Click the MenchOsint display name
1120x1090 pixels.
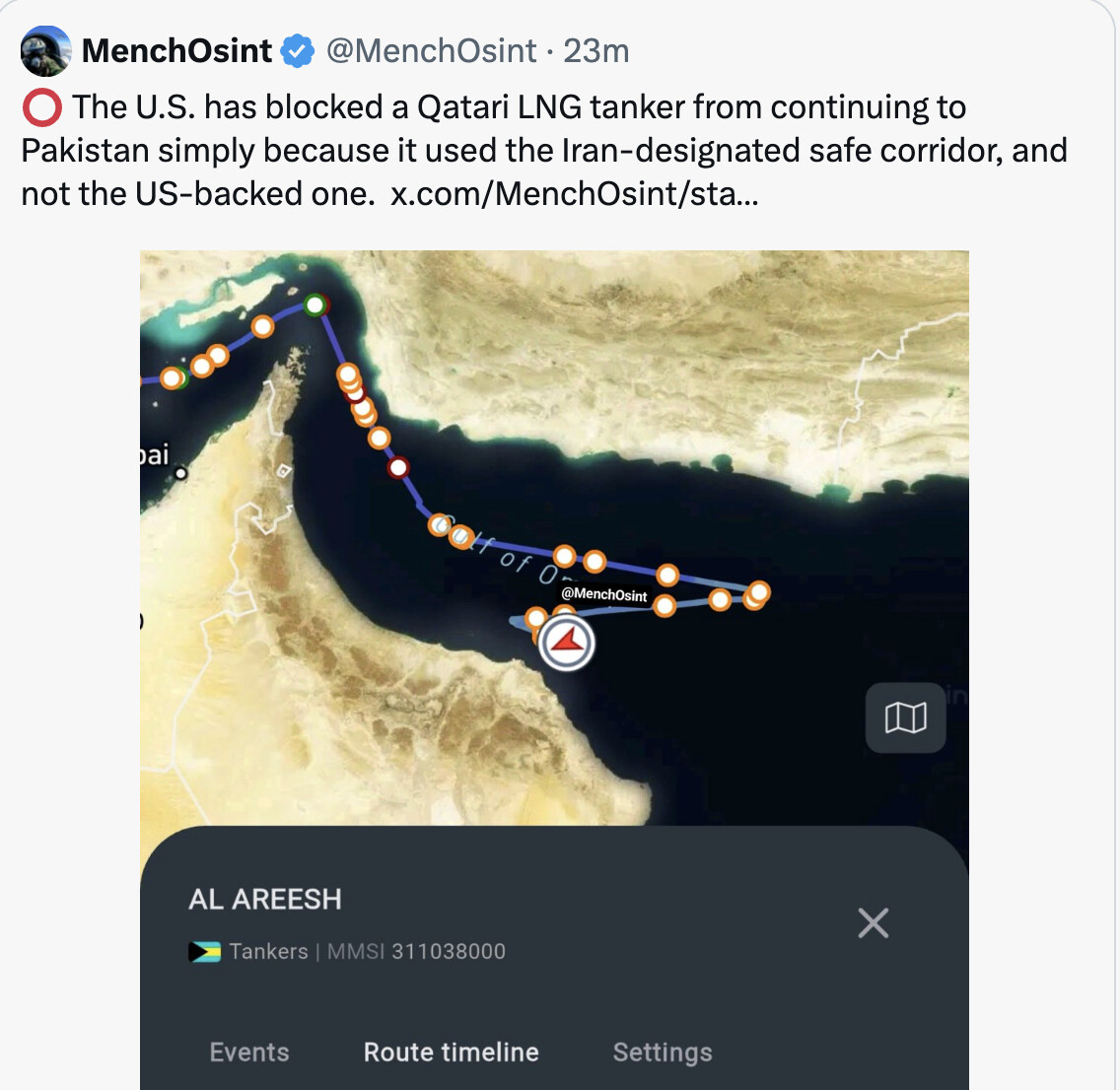pyautogui.click(x=176, y=50)
